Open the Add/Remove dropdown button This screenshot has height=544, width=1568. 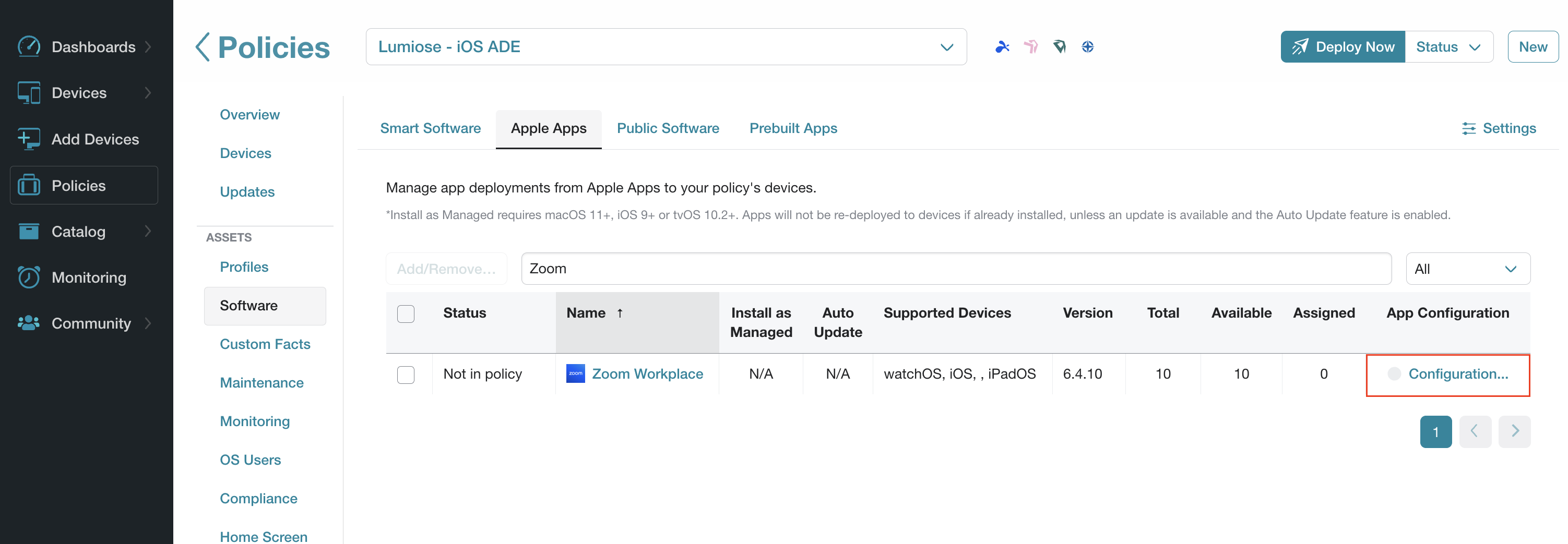coord(446,269)
